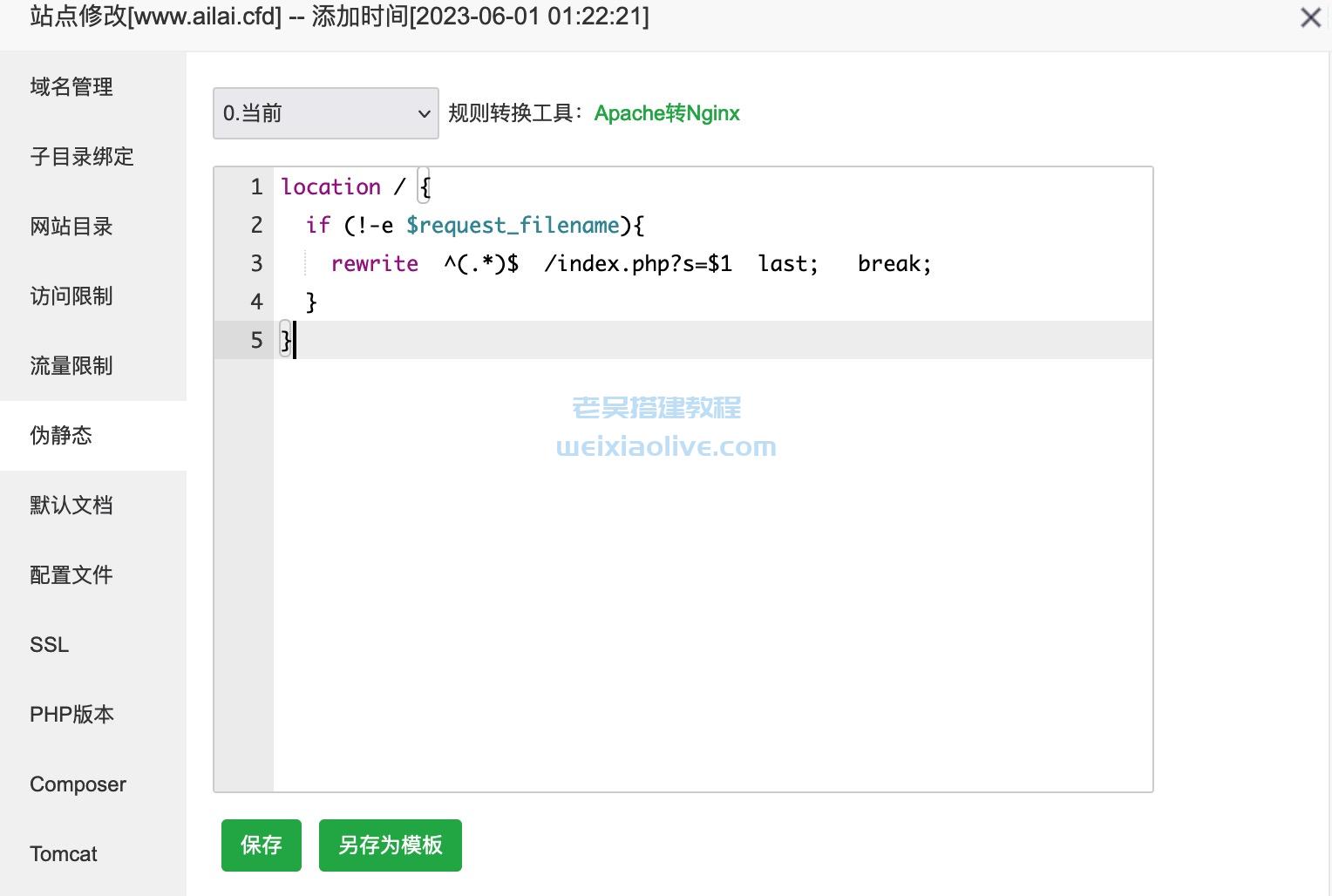
Task: Open the 0.当前 rewrite template dropdown
Action: (325, 113)
